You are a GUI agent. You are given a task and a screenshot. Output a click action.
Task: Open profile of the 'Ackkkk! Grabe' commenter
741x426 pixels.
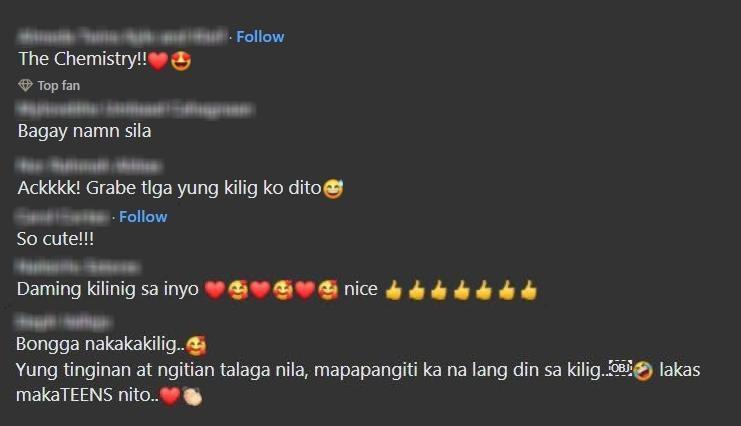pyautogui.click(x=89, y=166)
